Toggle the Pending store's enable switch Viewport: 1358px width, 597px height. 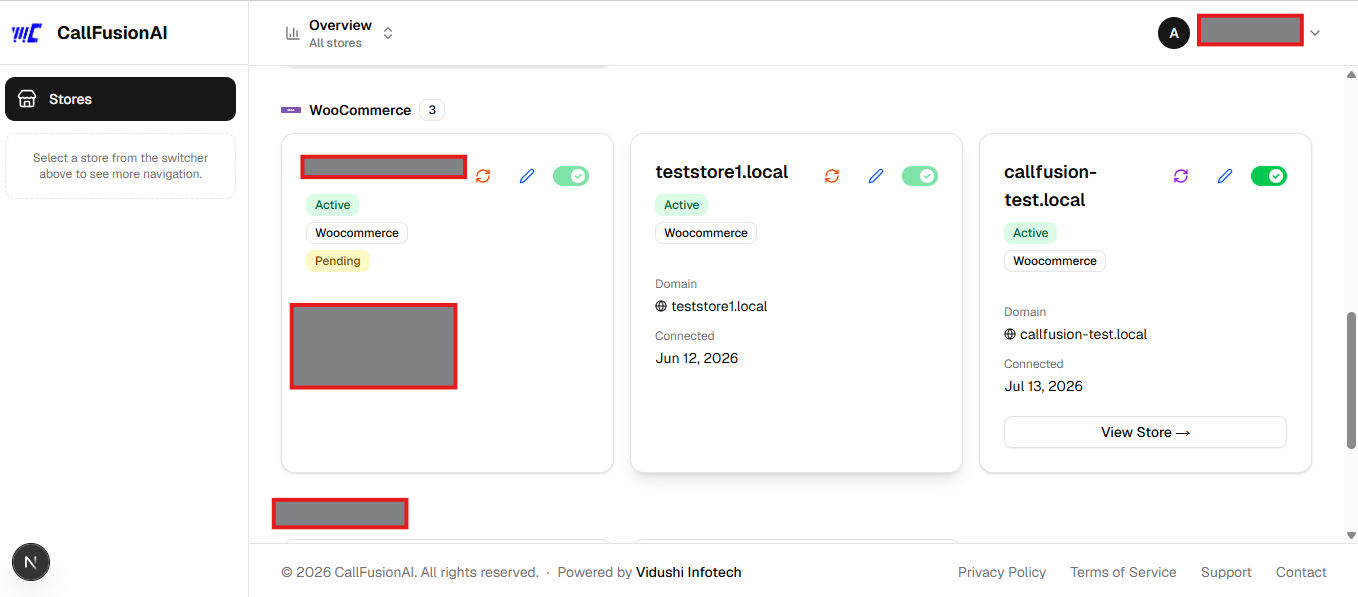pyautogui.click(x=571, y=176)
